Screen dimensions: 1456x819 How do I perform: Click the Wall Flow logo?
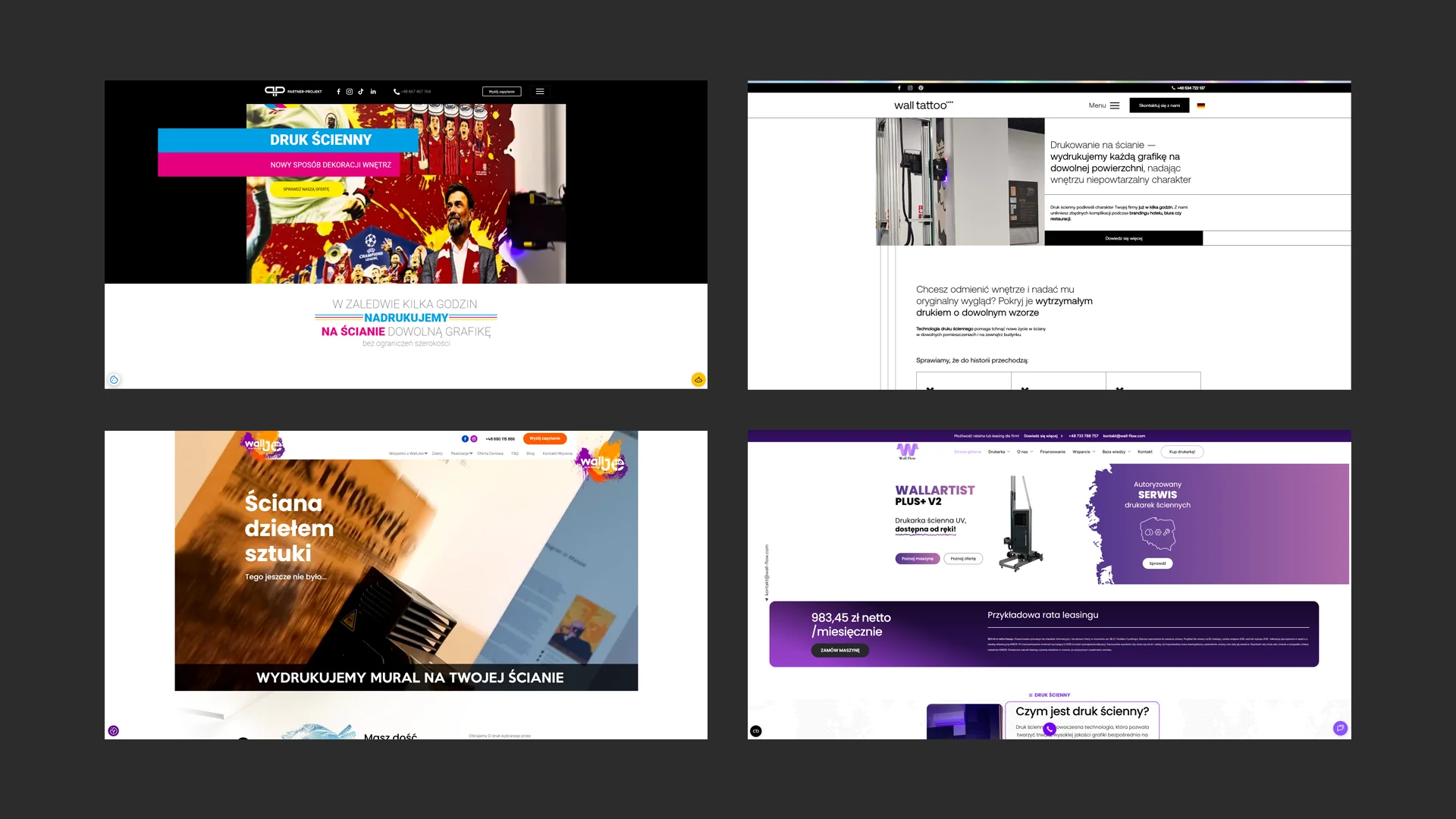point(907,451)
